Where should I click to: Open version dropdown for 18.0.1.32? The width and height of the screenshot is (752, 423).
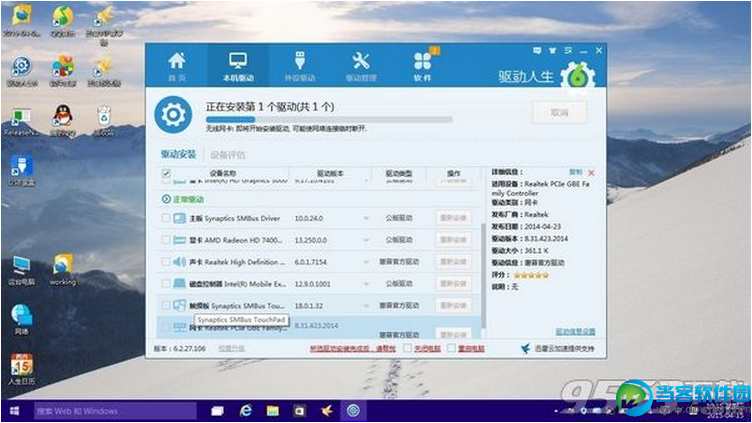[366, 306]
